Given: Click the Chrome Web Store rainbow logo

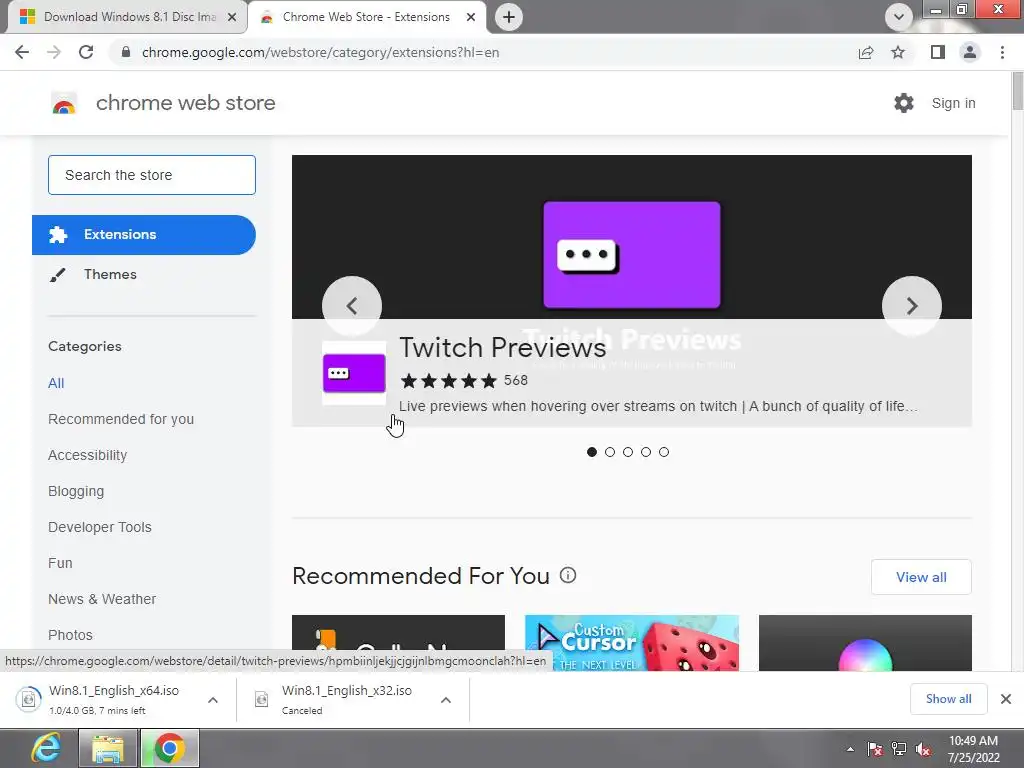Looking at the screenshot, I should 64,103.
